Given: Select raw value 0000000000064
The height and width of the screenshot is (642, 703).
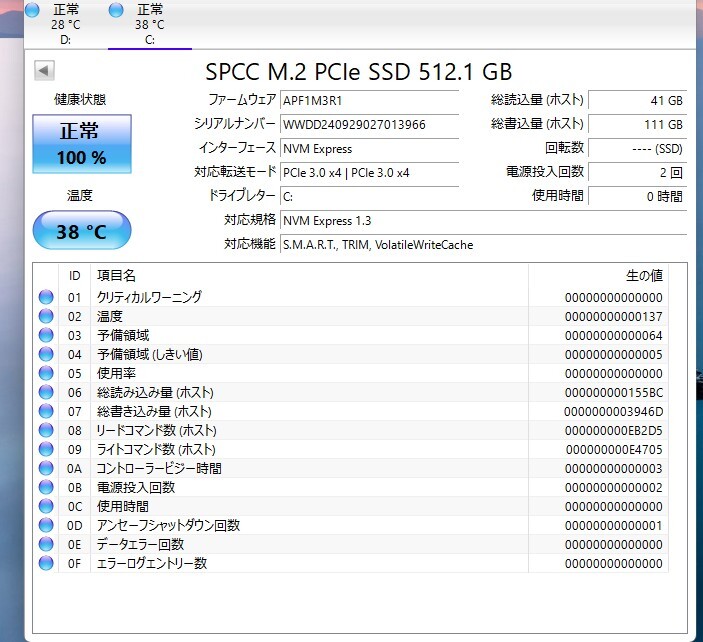Looking at the screenshot, I should tap(613, 335).
